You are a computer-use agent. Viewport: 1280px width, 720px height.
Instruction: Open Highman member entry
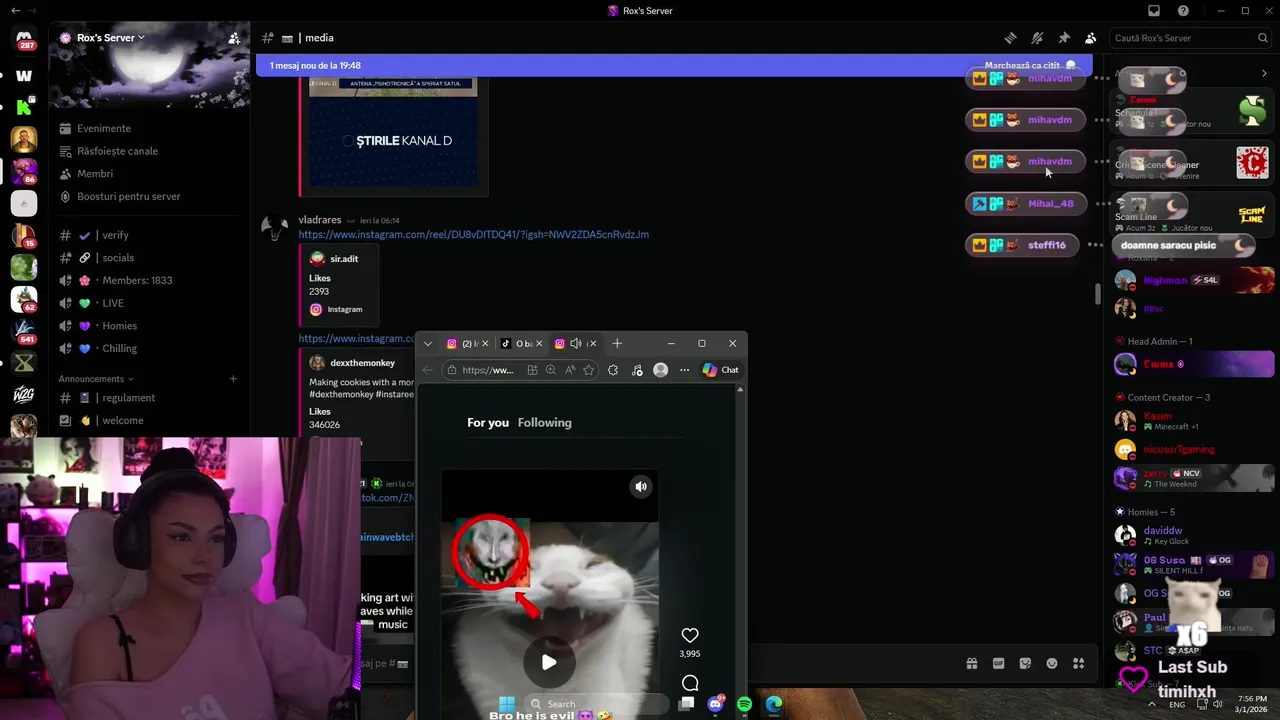(x=1194, y=280)
